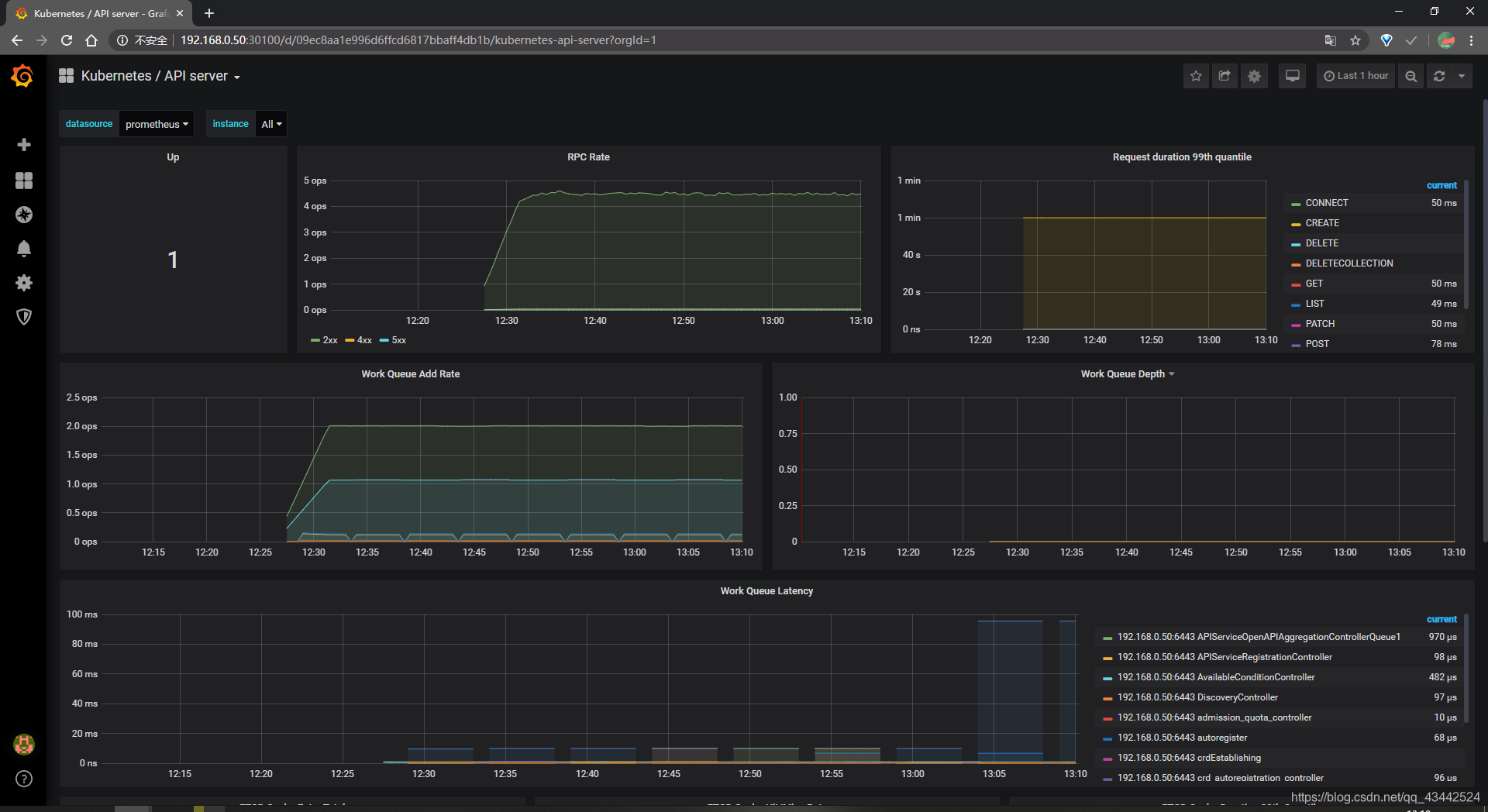1488x812 pixels.
Task: Open the Alerting bell icon
Action: 24,249
